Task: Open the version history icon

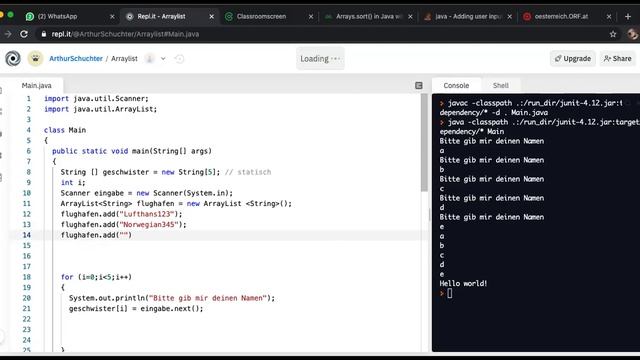Action: (x=179, y=59)
